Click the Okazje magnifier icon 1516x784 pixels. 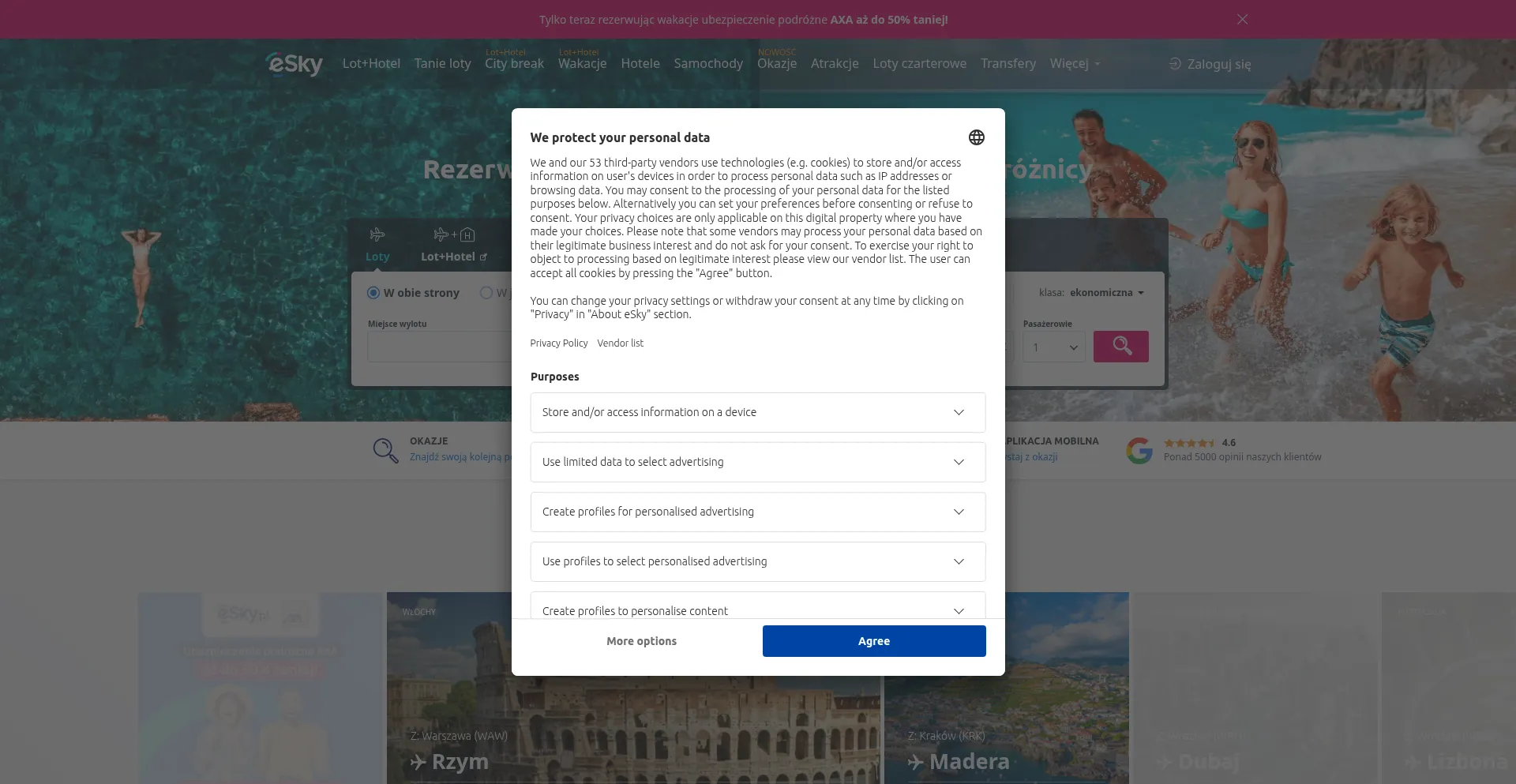[385, 450]
